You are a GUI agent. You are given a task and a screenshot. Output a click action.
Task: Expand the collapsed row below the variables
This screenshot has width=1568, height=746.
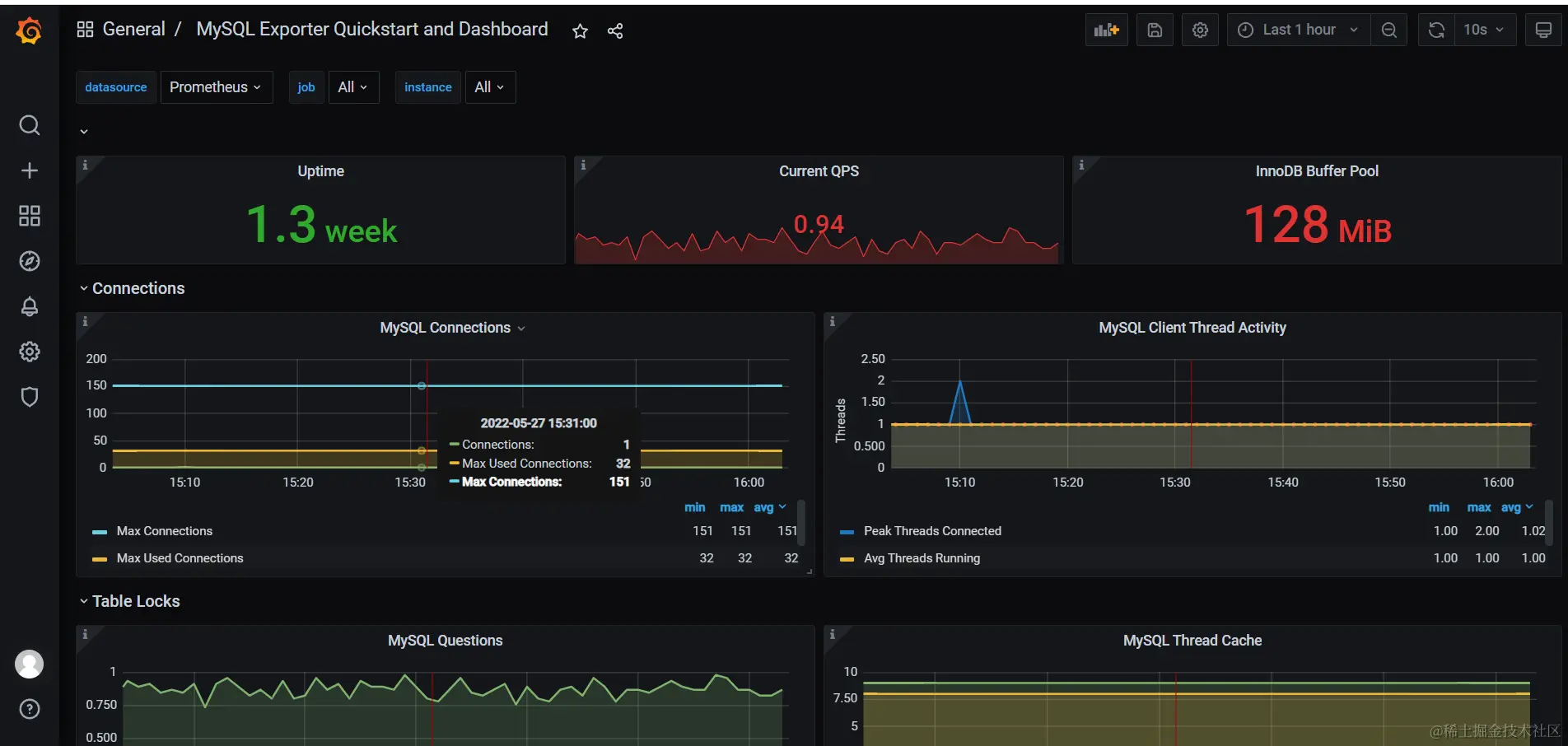pyautogui.click(x=84, y=131)
